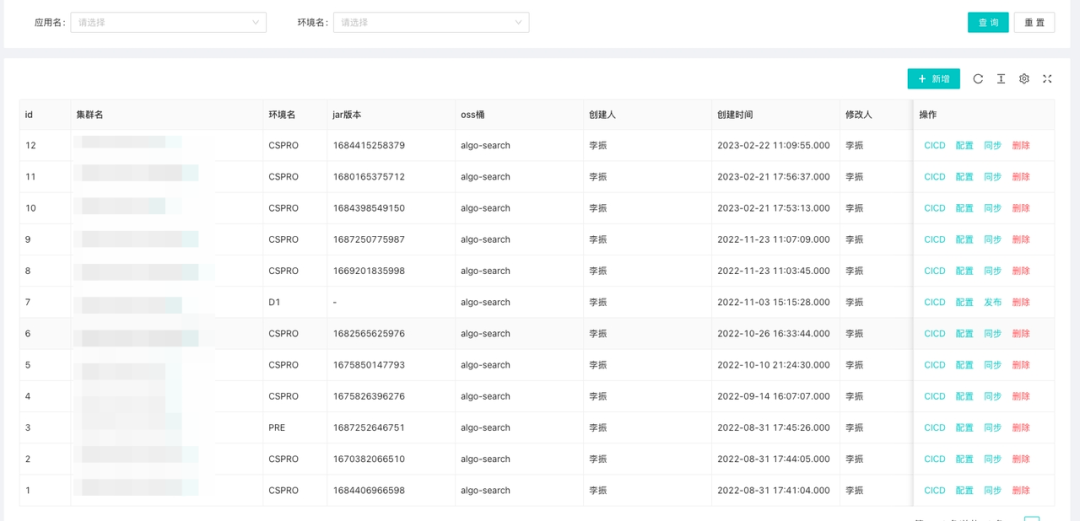Click 删除 for row id 9
This screenshot has height=521, width=1080.
[1020, 240]
